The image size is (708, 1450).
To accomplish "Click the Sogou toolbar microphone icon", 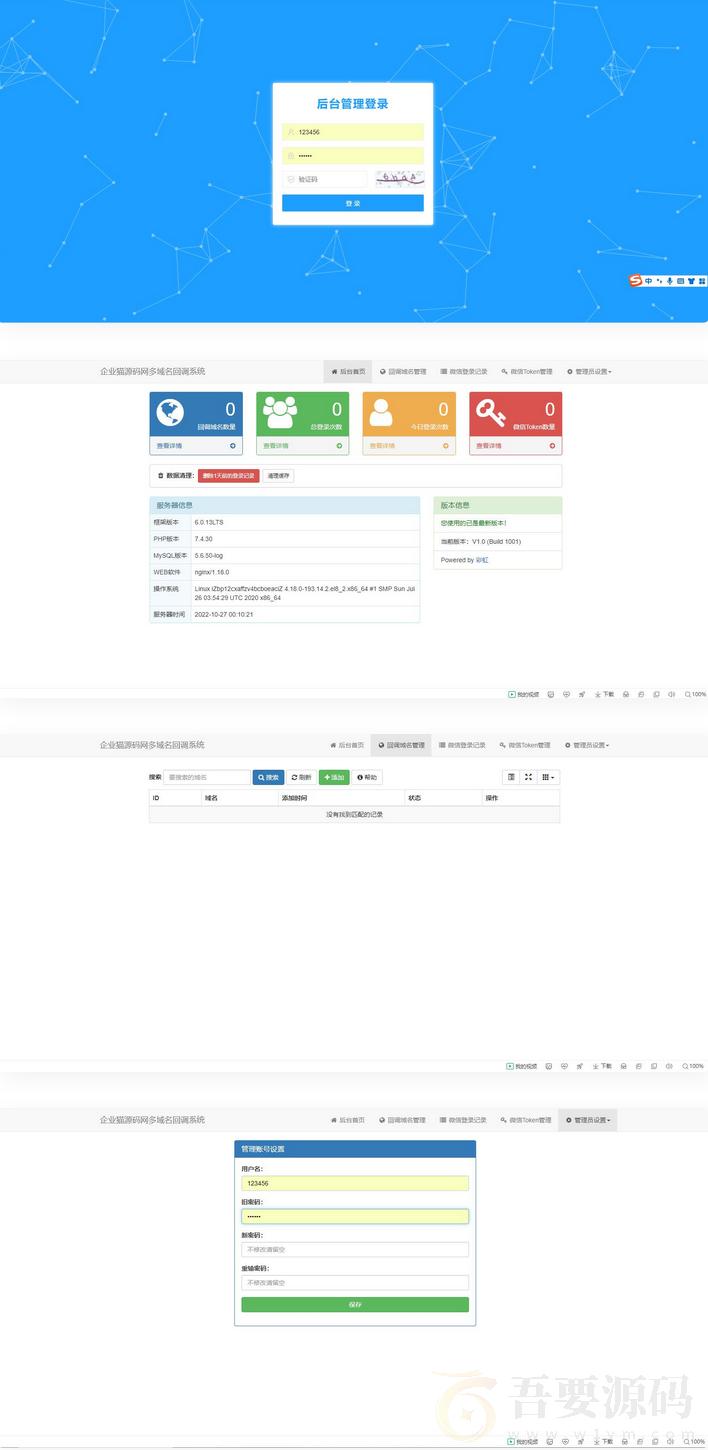I will tap(670, 281).
